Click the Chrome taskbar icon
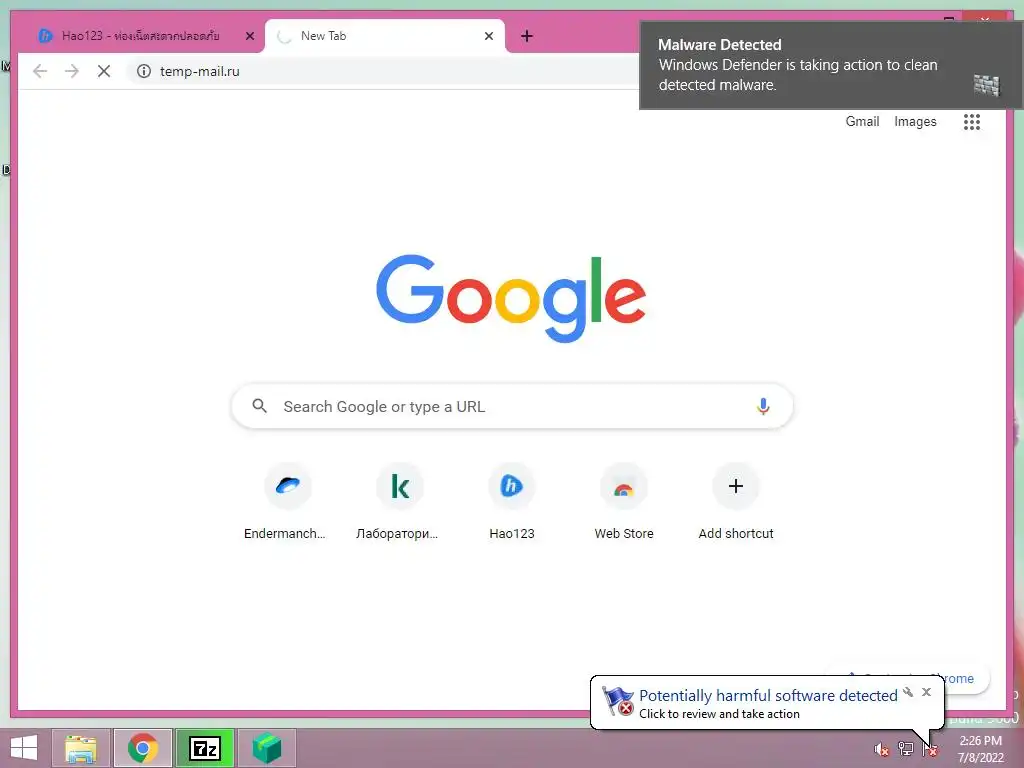This screenshot has height=768, width=1024. tap(143, 748)
